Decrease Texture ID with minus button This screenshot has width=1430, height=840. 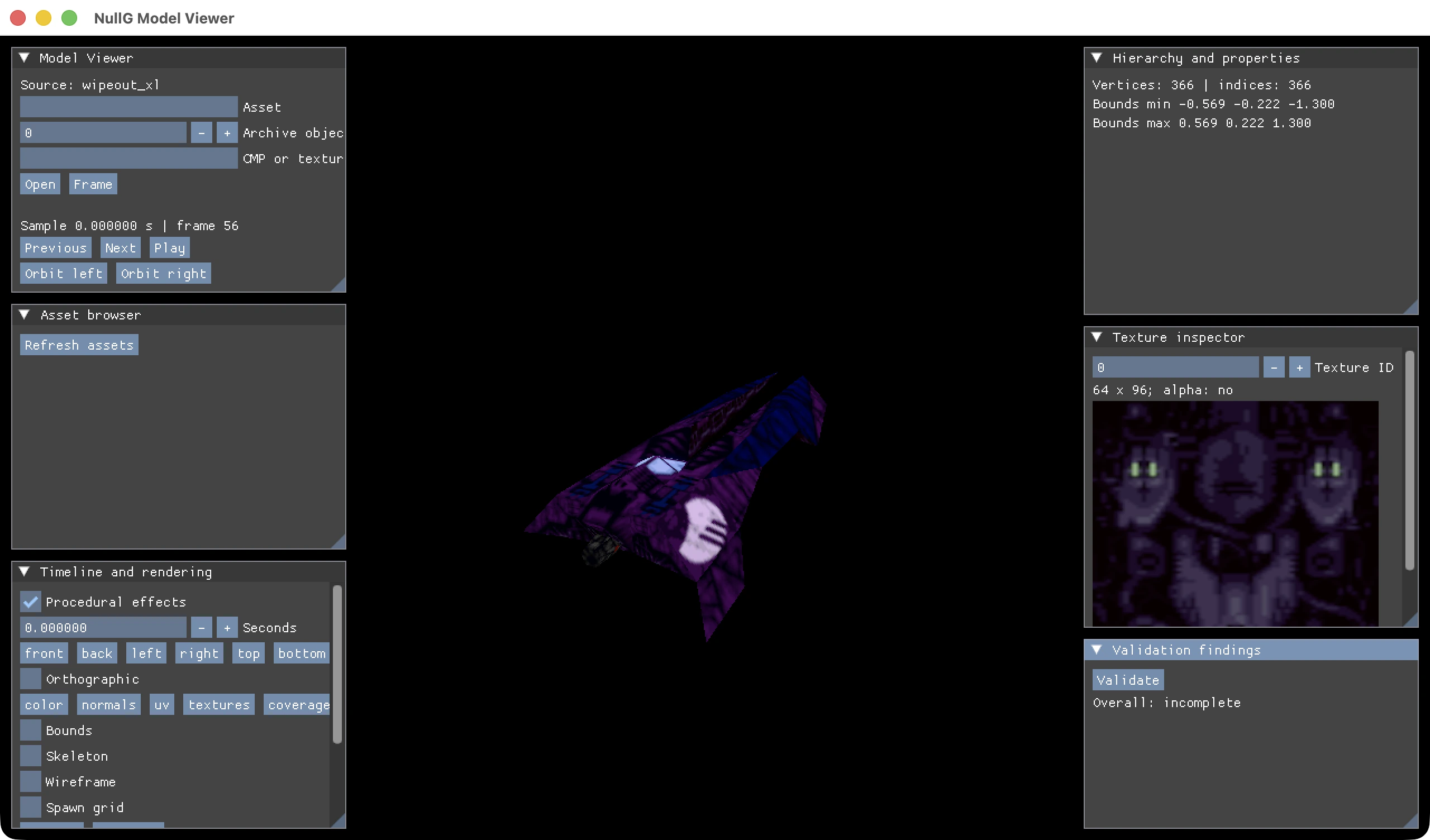click(1274, 367)
